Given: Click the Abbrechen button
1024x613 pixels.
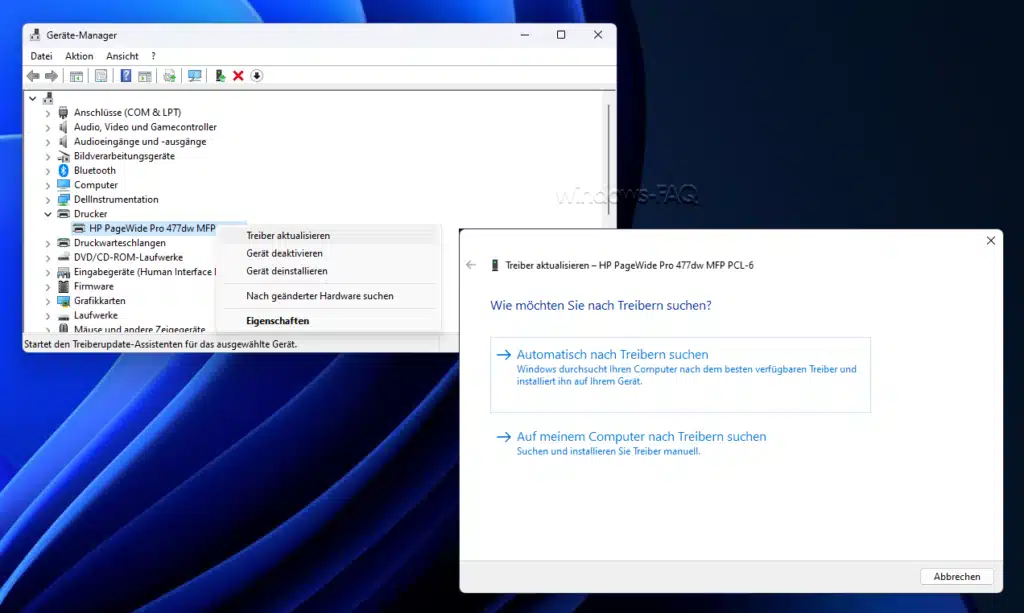Looking at the screenshot, I should click(957, 576).
